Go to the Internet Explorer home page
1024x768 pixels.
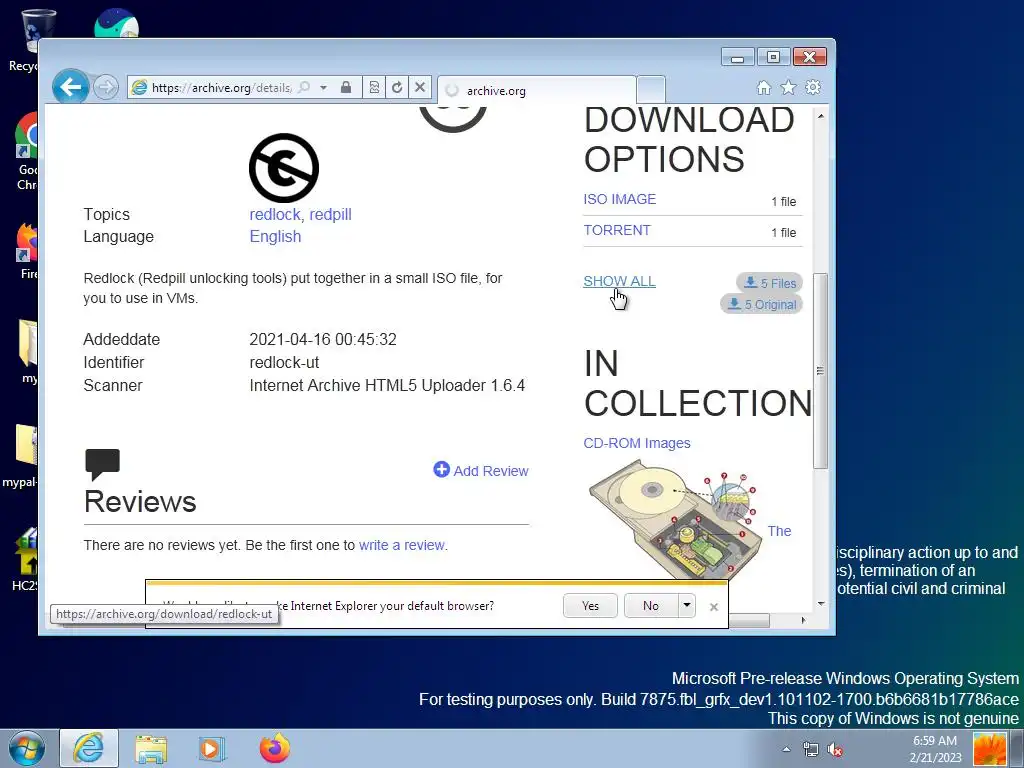(x=764, y=88)
